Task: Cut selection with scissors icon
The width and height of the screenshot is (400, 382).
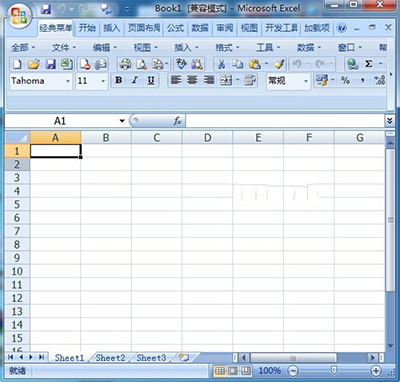Action: (221, 64)
